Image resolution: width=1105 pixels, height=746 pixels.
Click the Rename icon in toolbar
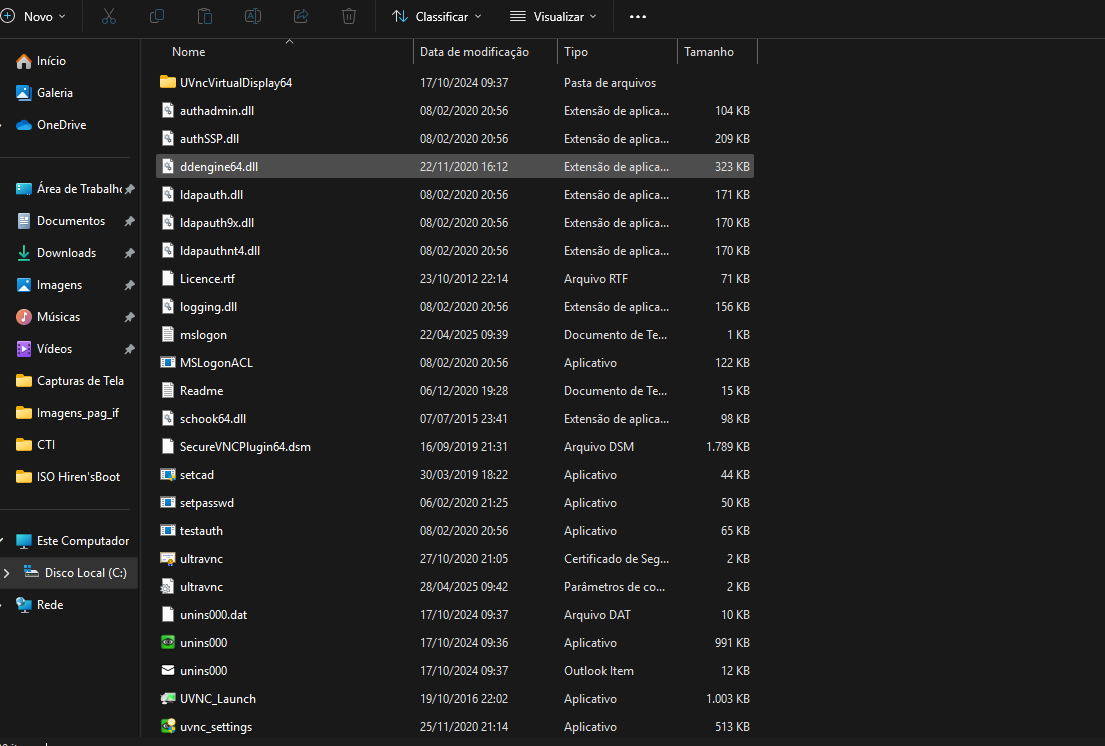[x=253, y=16]
